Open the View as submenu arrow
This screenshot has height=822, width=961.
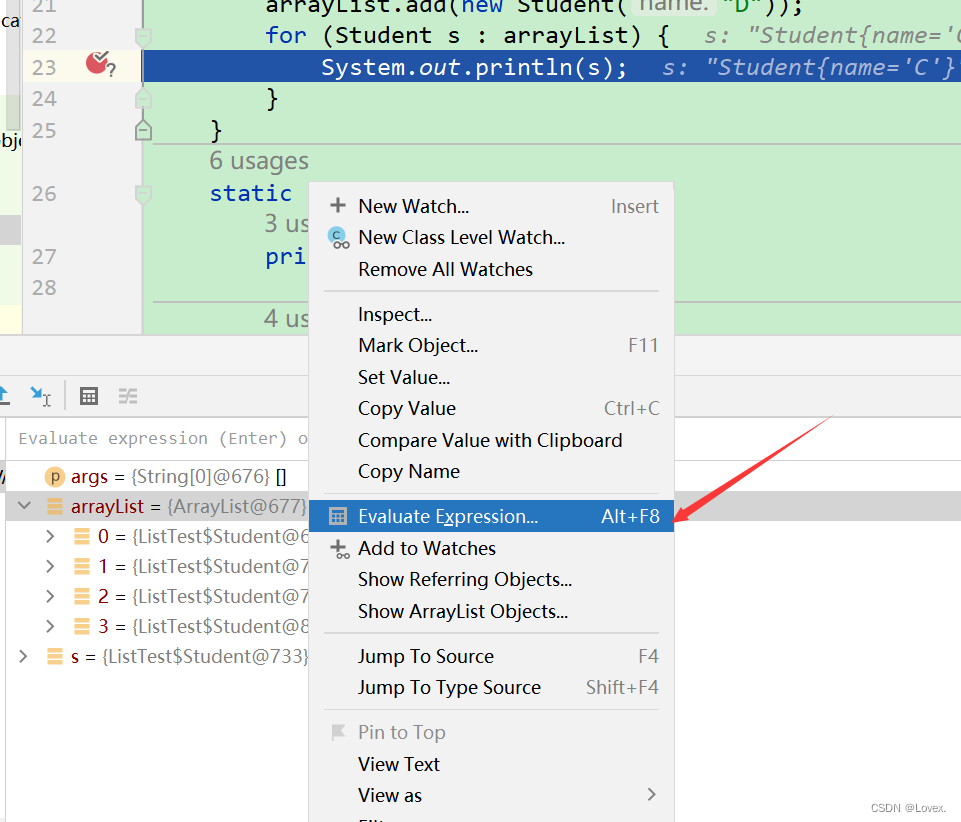tap(651, 794)
